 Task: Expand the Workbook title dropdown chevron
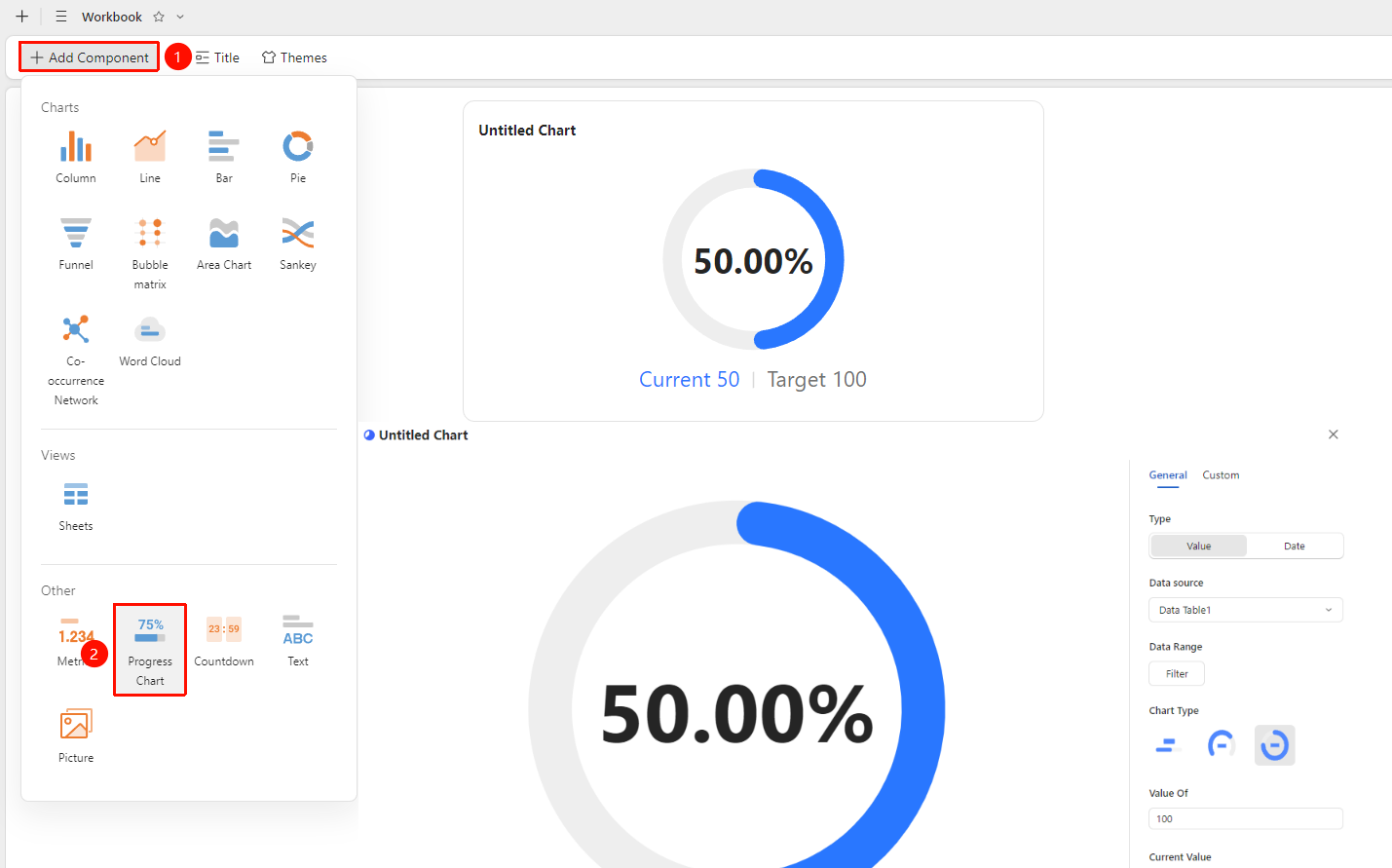[180, 17]
